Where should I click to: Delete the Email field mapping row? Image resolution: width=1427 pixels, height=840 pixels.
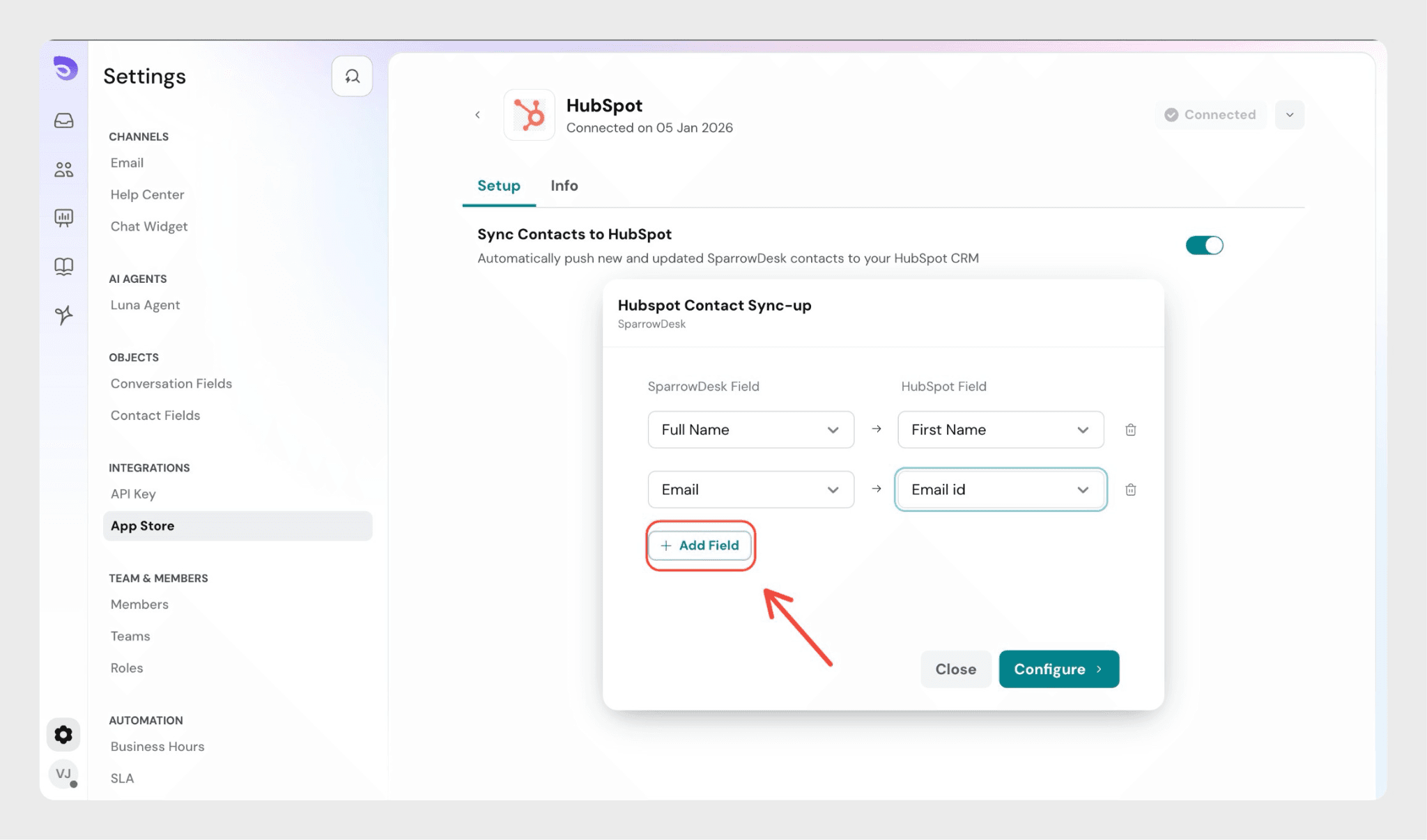[1130, 490]
